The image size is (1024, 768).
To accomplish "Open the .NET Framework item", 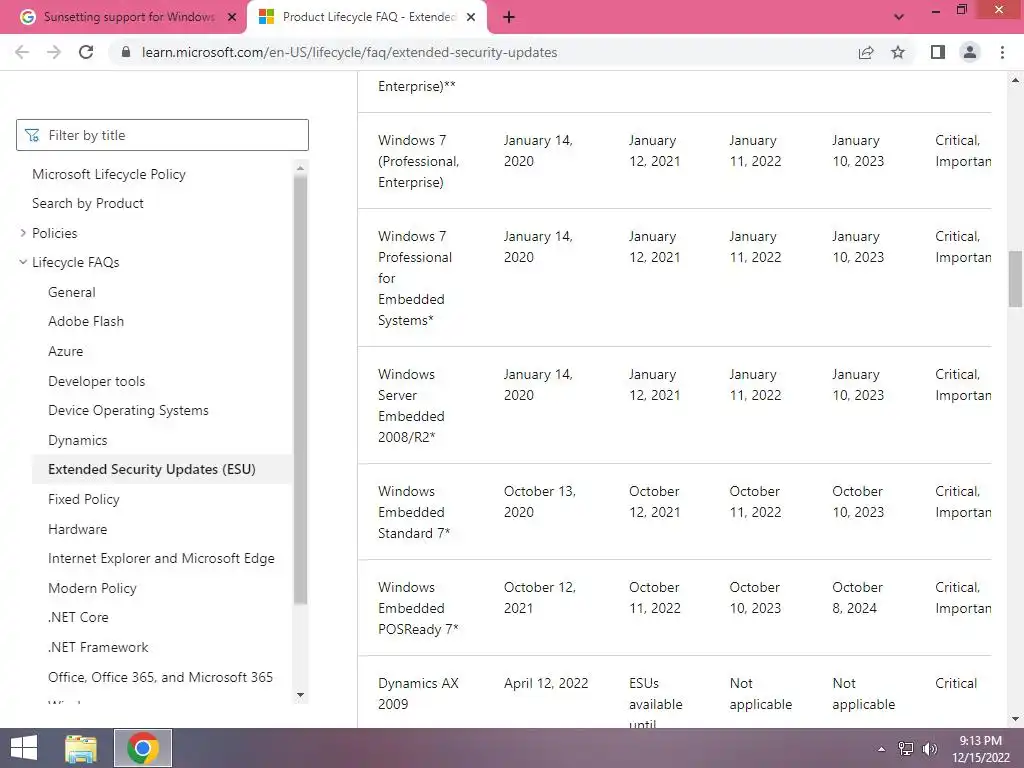I will [98, 647].
